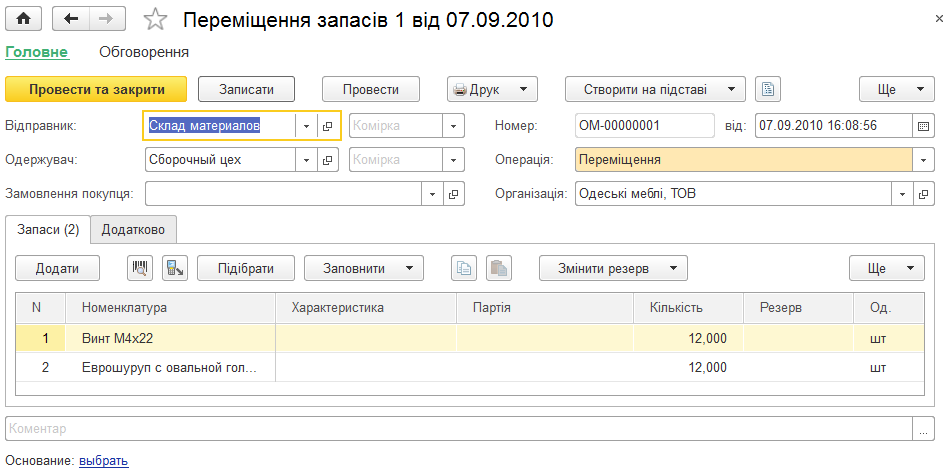Select the Додатково tab
Image resolution: width=945 pixels, height=475 pixels.
133,230
